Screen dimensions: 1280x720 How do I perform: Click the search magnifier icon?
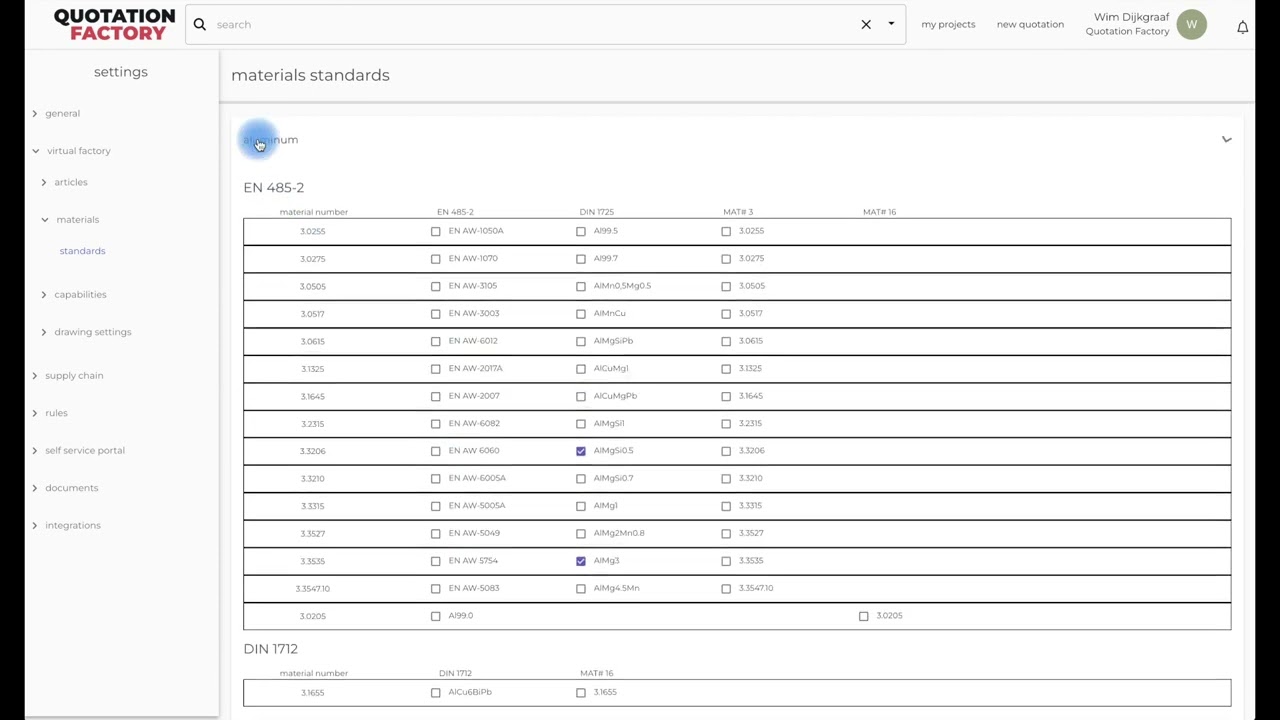(x=200, y=24)
